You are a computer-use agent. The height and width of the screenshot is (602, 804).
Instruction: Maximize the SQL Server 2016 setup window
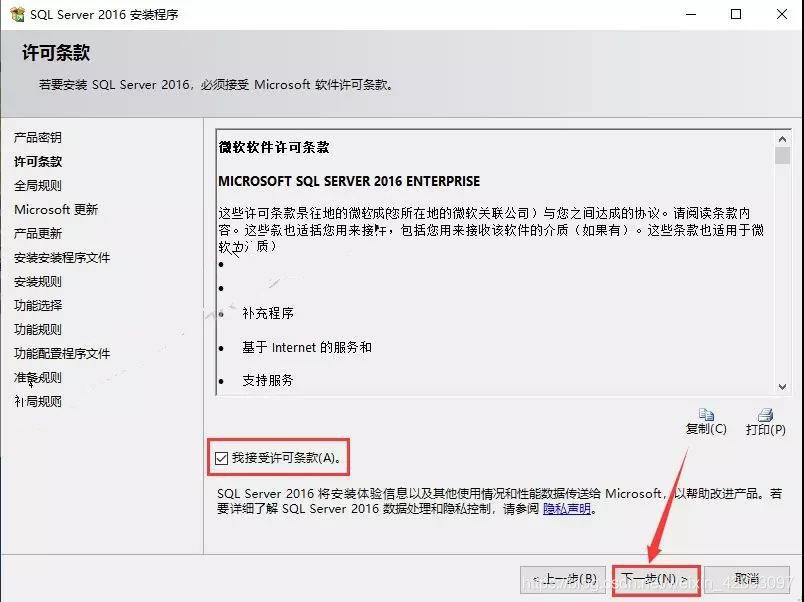tap(736, 14)
